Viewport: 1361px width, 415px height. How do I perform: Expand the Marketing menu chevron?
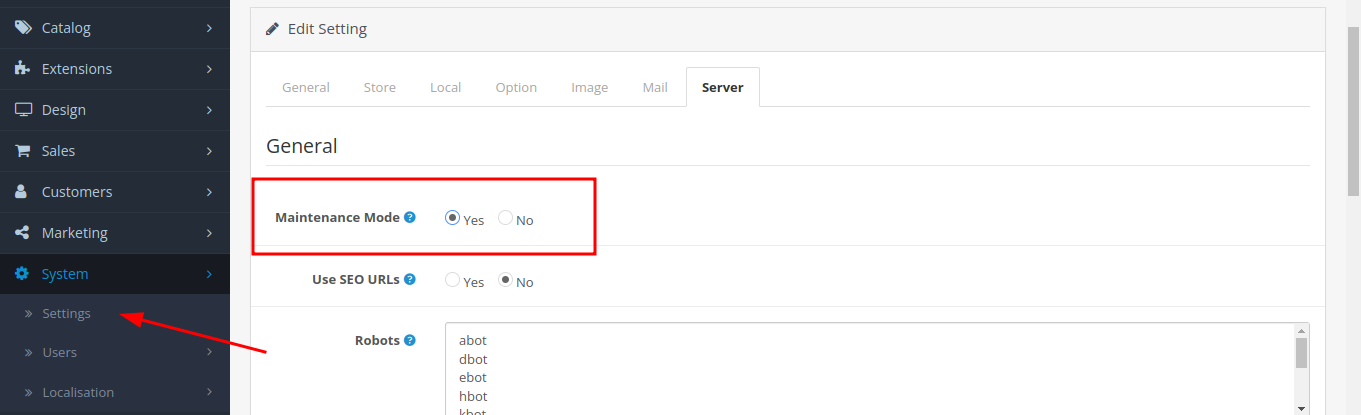tap(209, 233)
